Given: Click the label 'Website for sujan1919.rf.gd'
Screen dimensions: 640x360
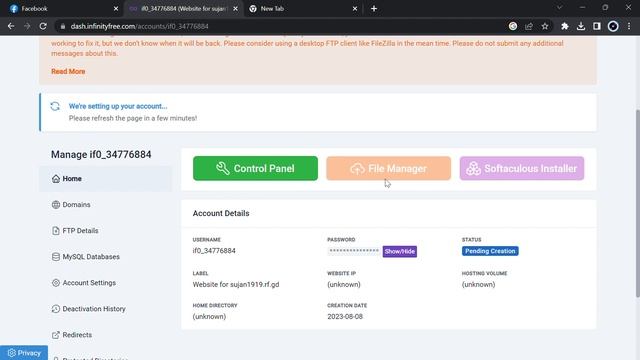Looking at the screenshot, I should pyautogui.click(x=236, y=284).
